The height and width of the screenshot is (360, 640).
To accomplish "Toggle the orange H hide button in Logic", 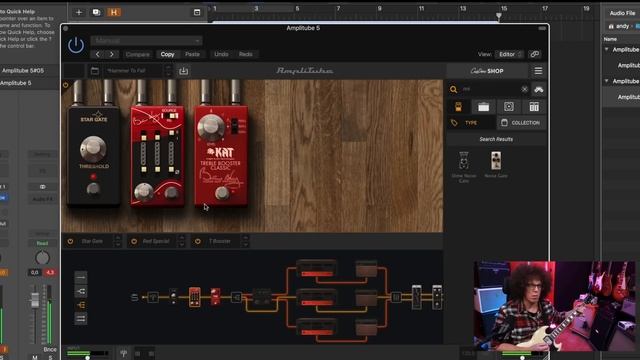I will click(x=114, y=12).
